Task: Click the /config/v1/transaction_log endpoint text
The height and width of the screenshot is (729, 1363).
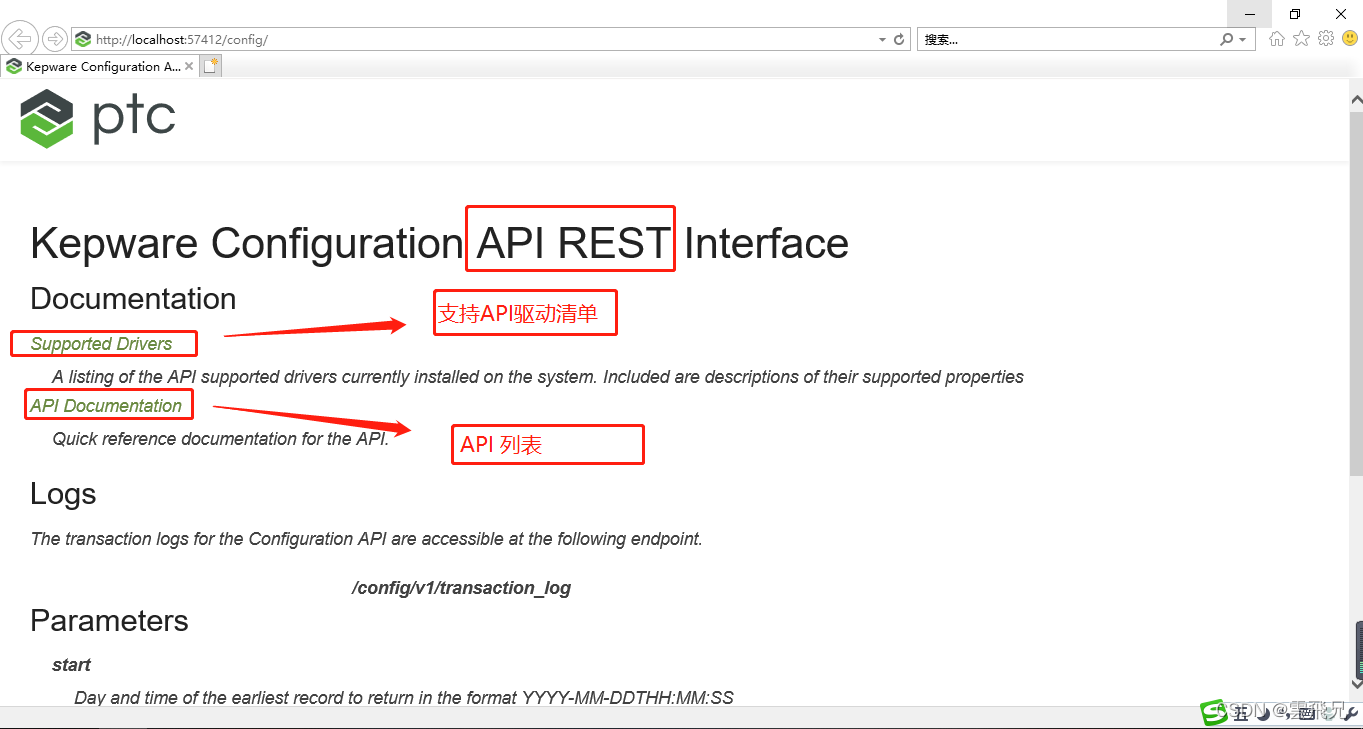Action: [461, 588]
